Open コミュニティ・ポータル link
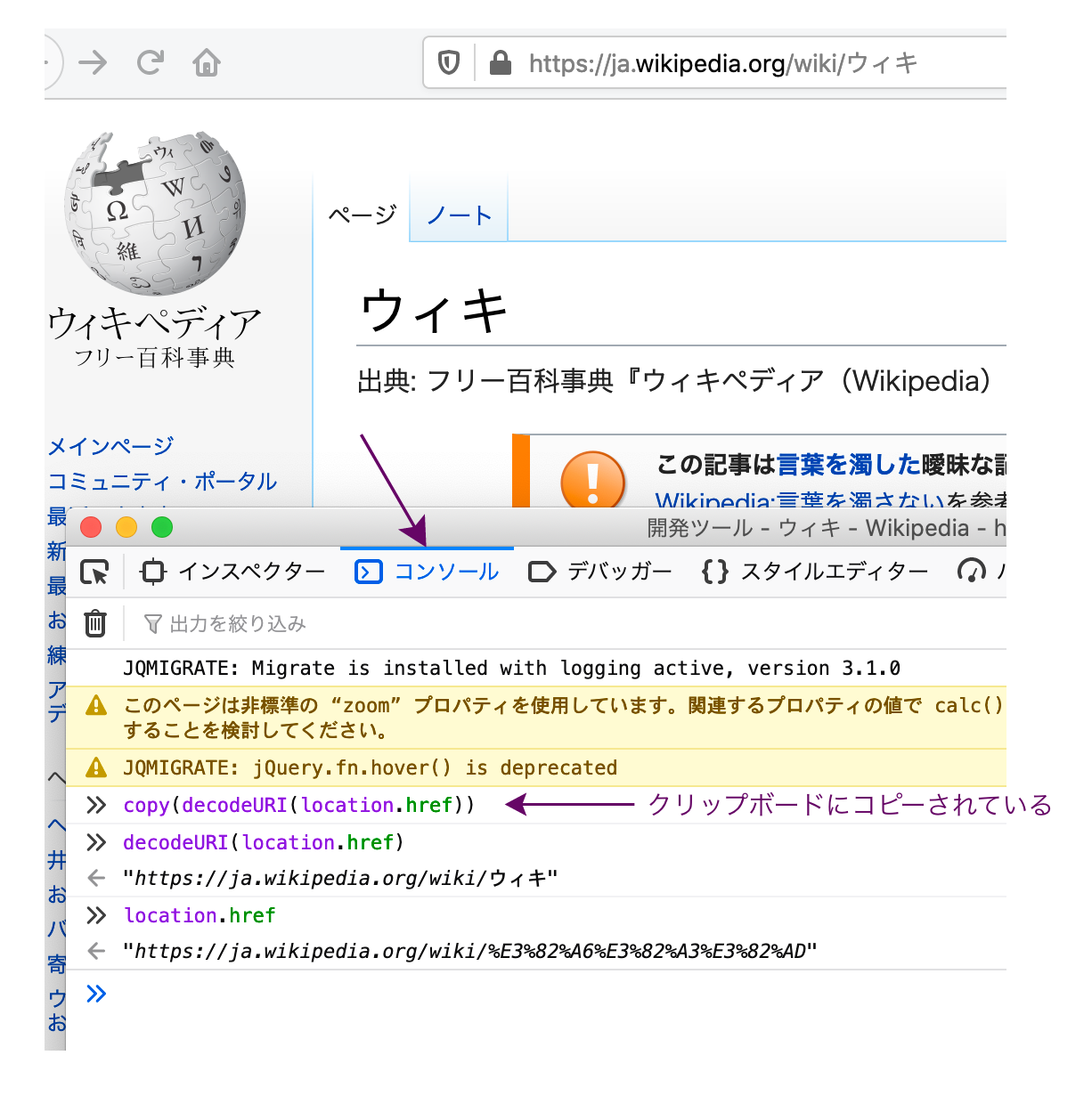Viewport: 1092px width, 1104px height. [x=162, y=482]
